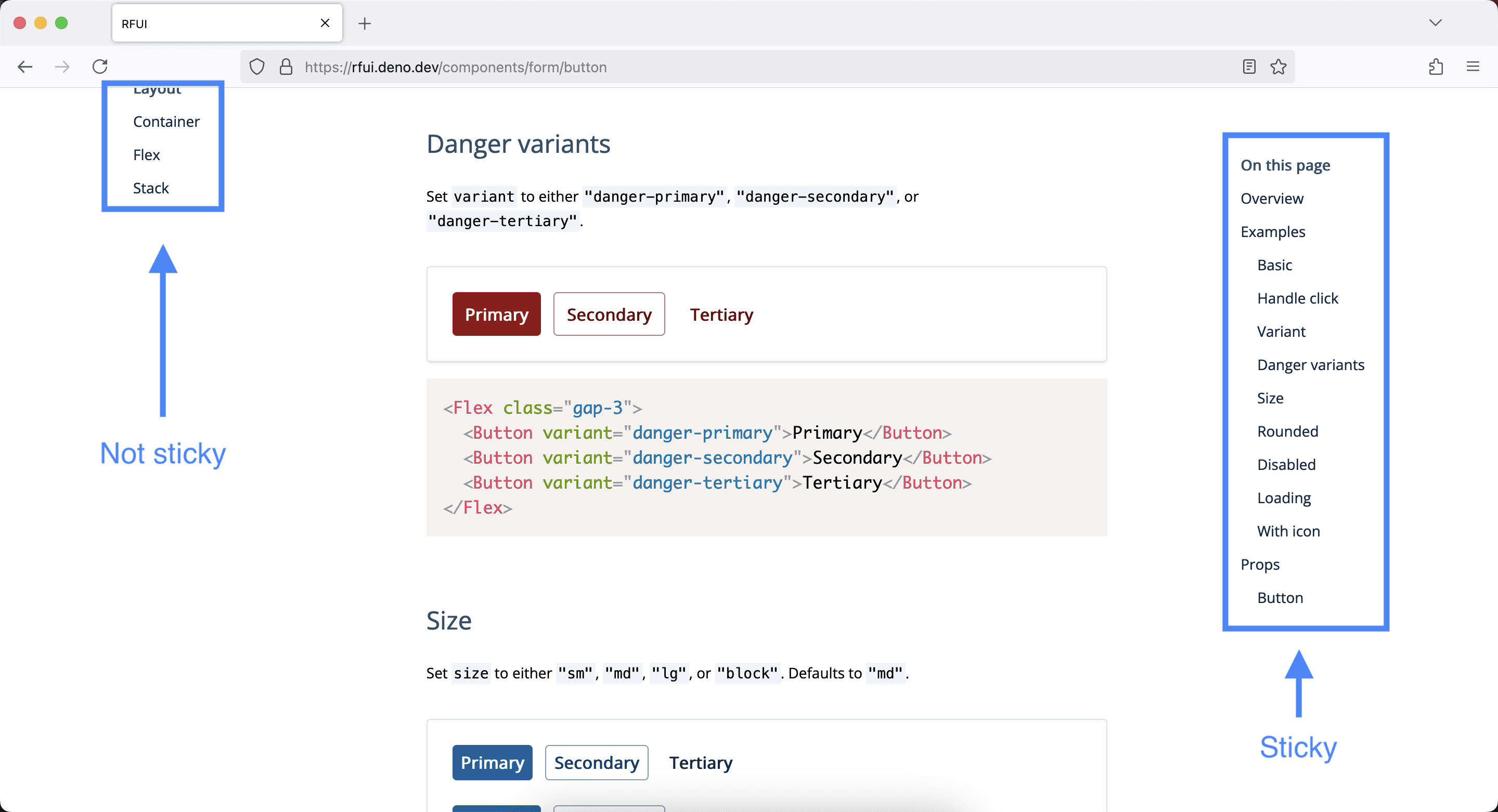Open Stack in the left sidebar
The width and height of the screenshot is (1498, 812).
[151, 188]
